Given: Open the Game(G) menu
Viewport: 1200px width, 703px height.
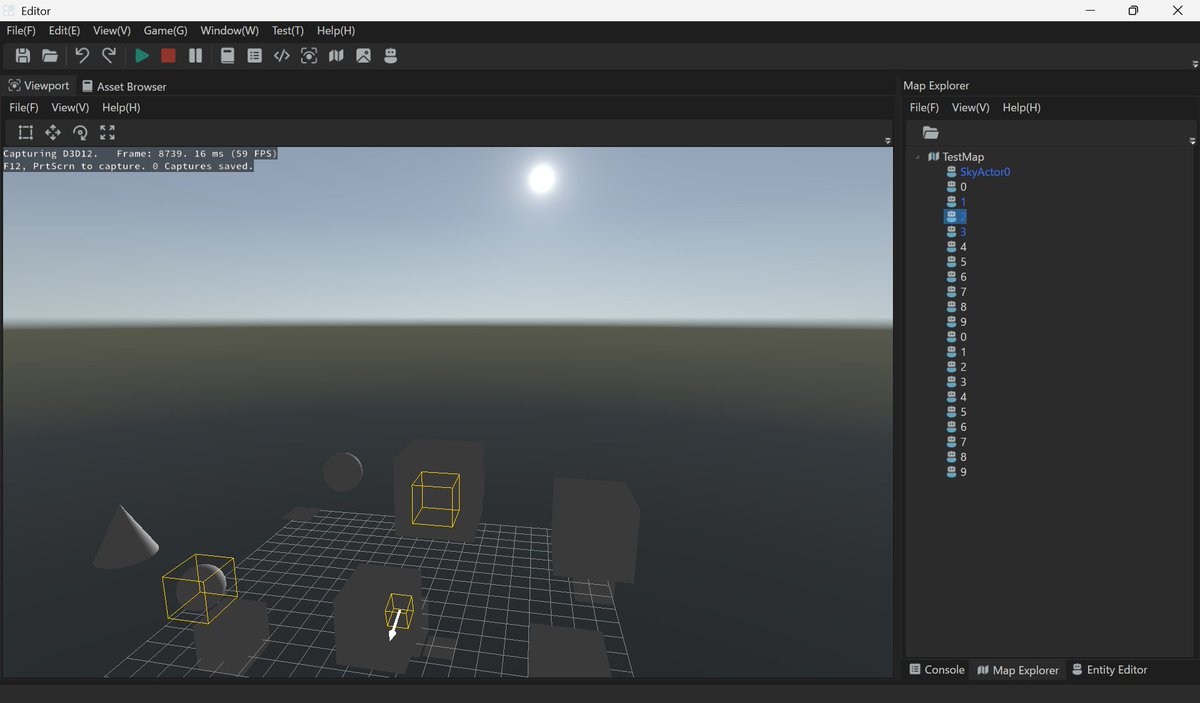Looking at the screenshot, I should click(x=165, y=31).
